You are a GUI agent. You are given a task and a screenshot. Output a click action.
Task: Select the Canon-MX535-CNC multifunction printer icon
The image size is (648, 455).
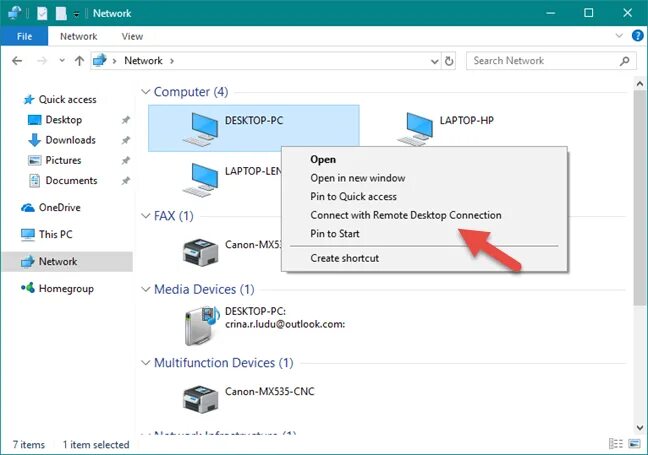(x=200, y=399)
